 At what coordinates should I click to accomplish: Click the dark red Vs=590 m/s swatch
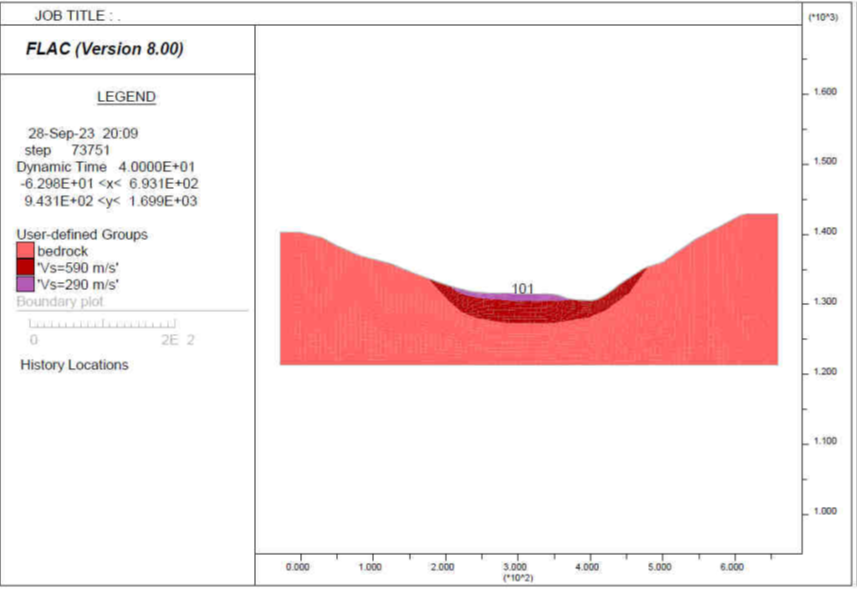tap(25, 267)
